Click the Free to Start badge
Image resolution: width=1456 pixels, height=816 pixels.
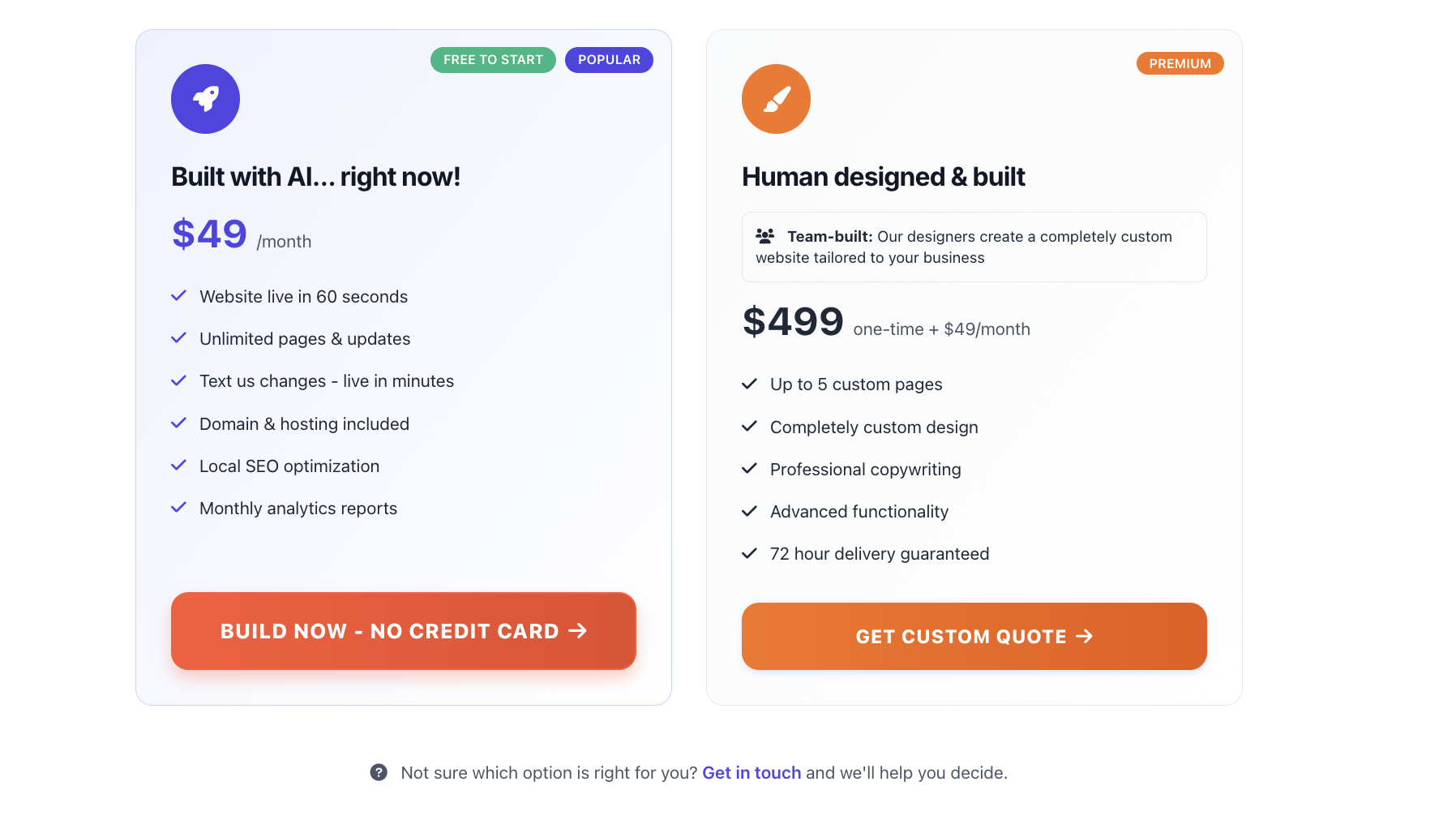click(493, 60)
